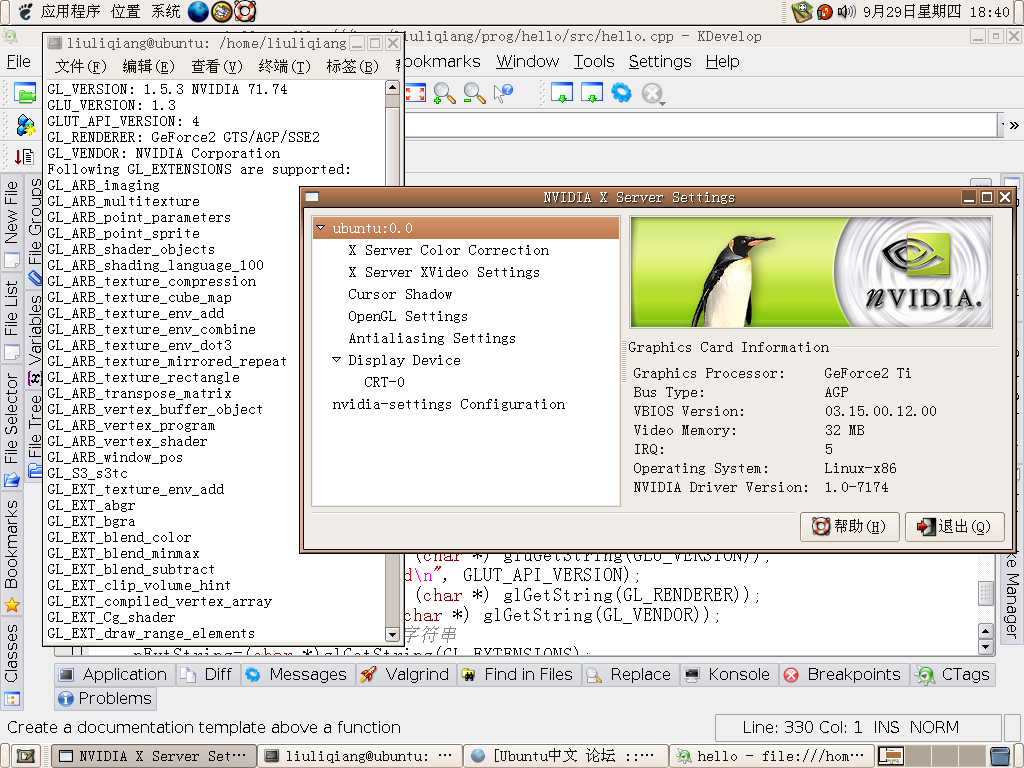
Task: Open the File Selector side tab
Action: (12, 431)
